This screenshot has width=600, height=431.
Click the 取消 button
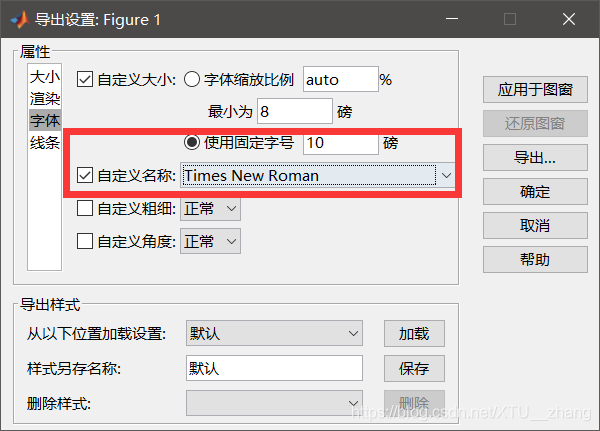535,226
